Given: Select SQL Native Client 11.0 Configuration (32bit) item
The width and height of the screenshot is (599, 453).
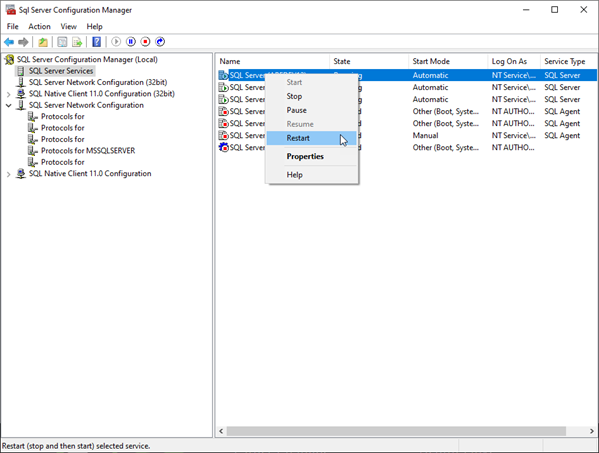Looking at the screenshot, I should point(102,94).
